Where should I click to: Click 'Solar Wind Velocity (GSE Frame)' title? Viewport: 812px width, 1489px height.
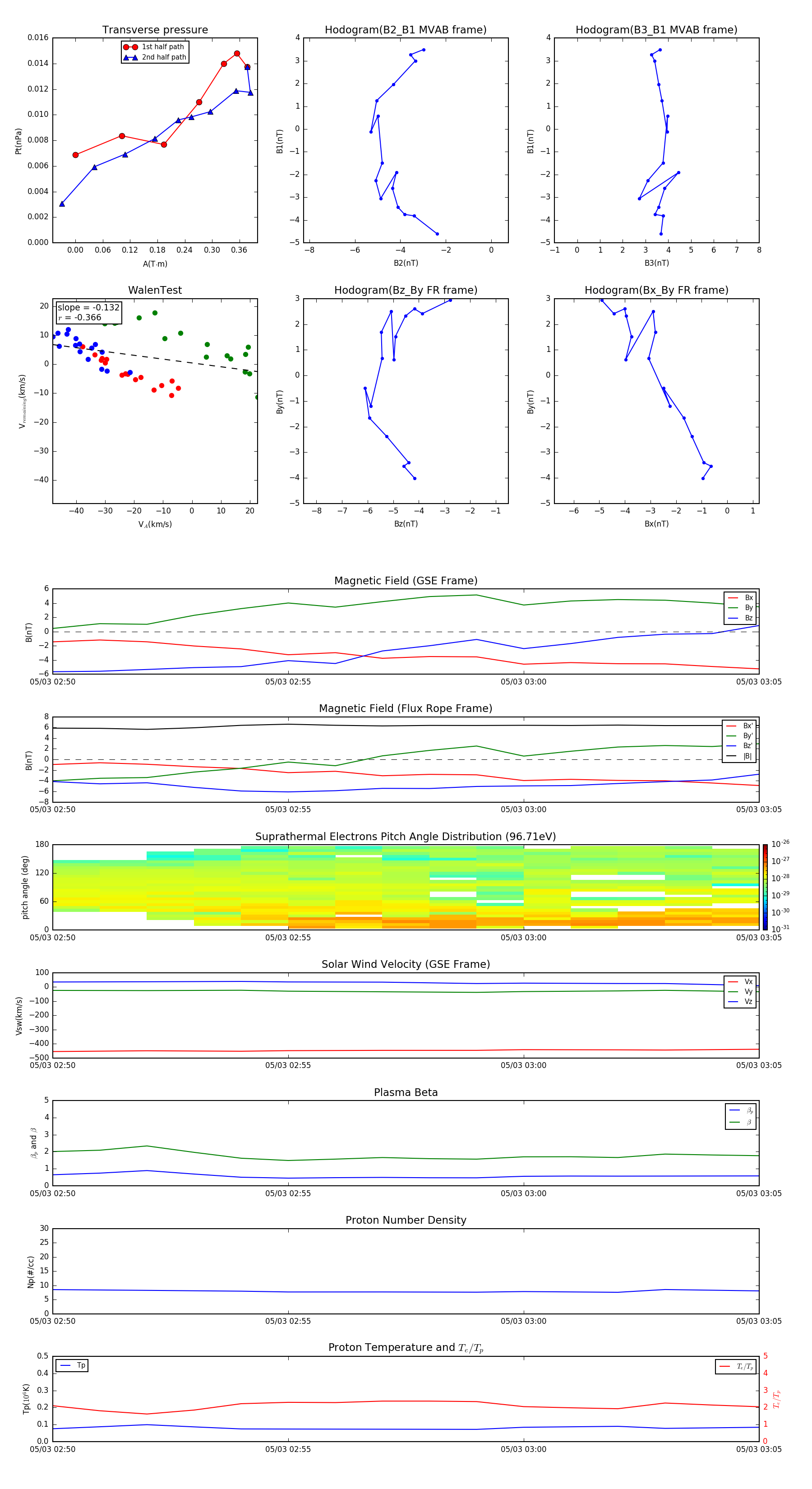click(x=406, y=965)
